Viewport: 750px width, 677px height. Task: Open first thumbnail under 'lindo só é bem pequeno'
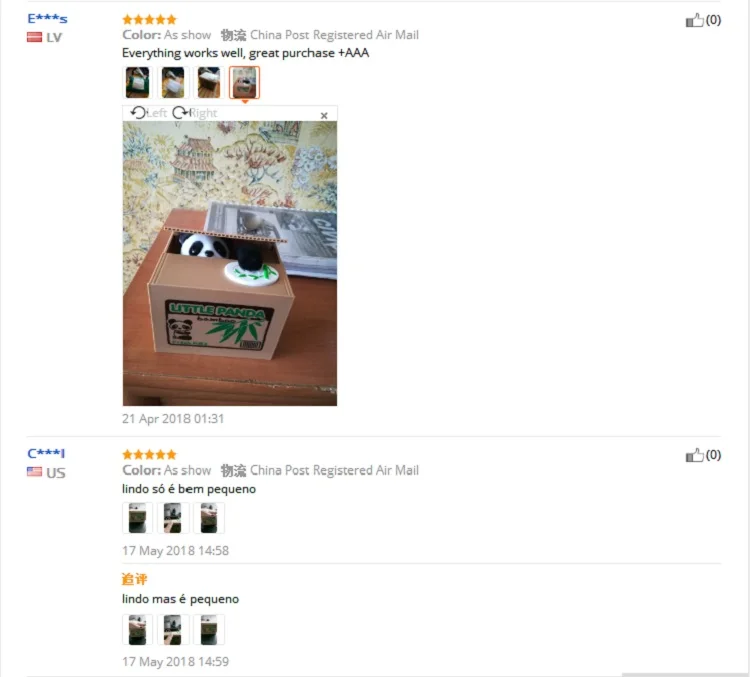[138, 518]
